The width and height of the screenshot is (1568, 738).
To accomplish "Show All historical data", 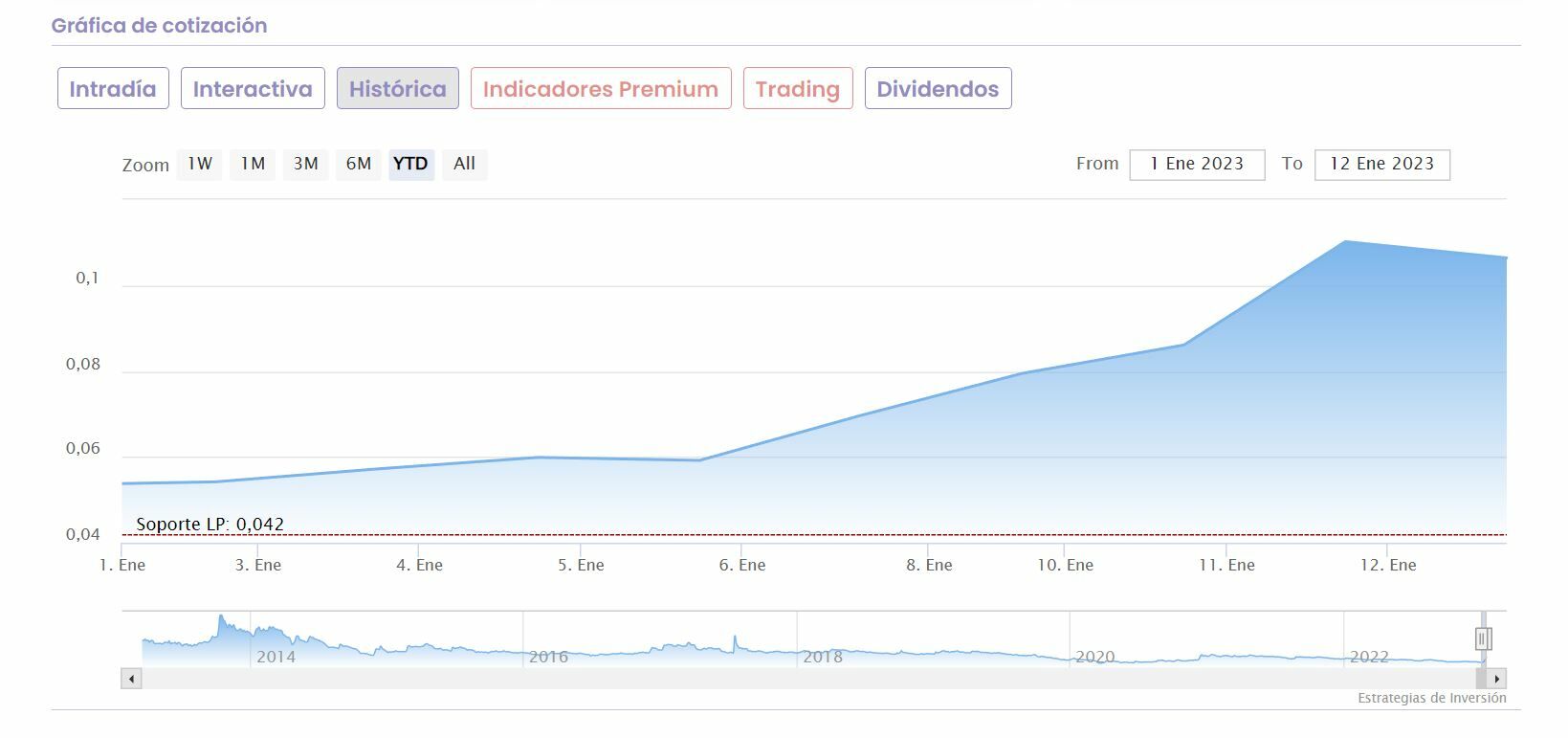I will (464, 164).
